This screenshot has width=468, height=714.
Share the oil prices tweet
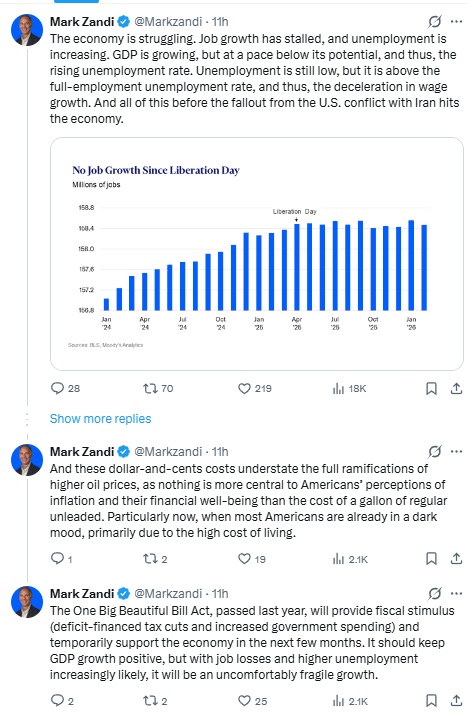(456, 558)
